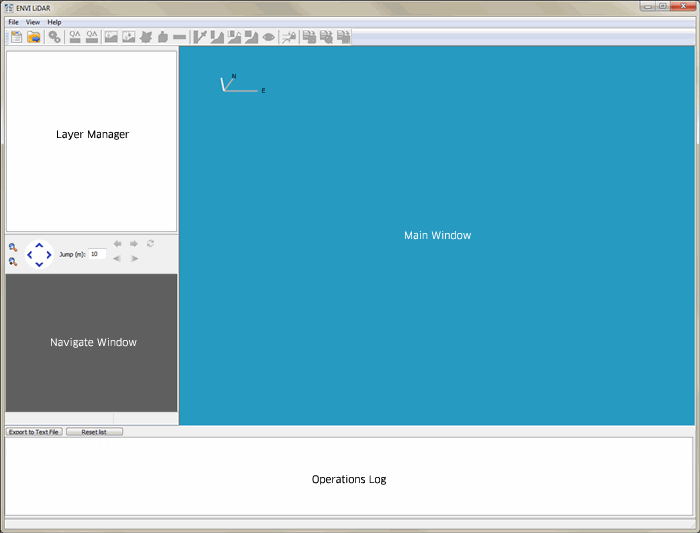Click the tree-shaped toolbar icon
The height and width of the screenshot is (533, 700).
[x=146, y=37]
